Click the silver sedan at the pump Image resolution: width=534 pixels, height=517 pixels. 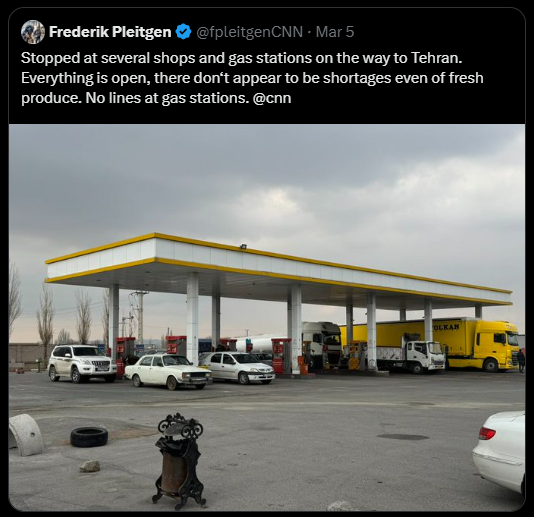pyautogui.click(x=238, y=367)
